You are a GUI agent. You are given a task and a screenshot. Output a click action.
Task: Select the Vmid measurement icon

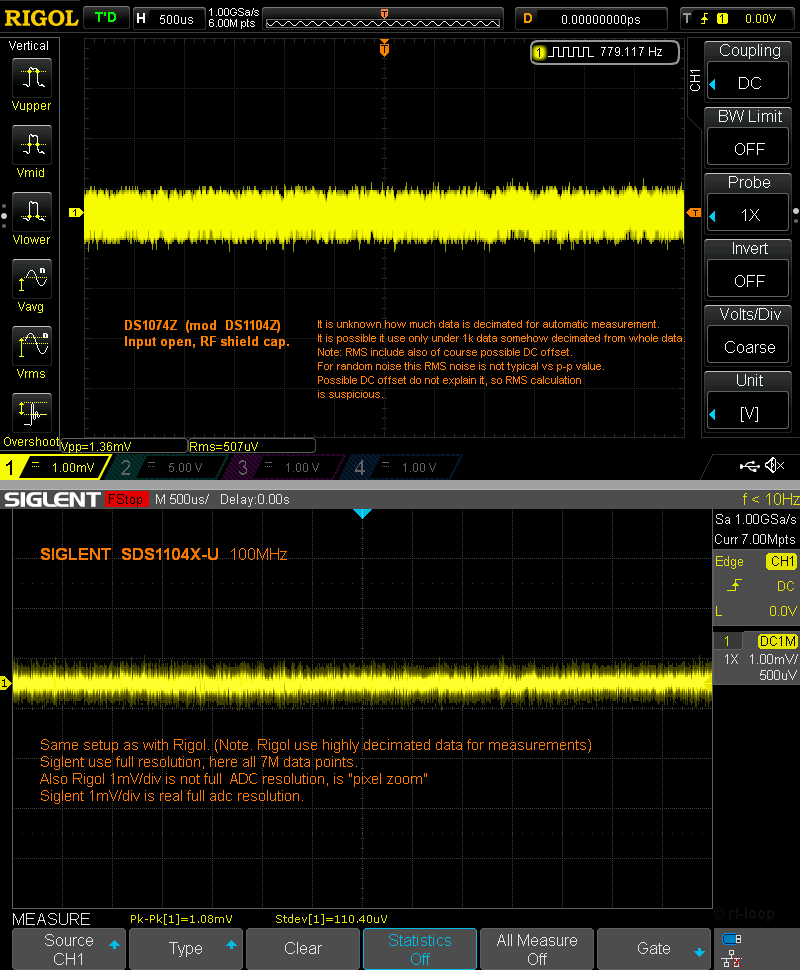click(x=32, y=145)
